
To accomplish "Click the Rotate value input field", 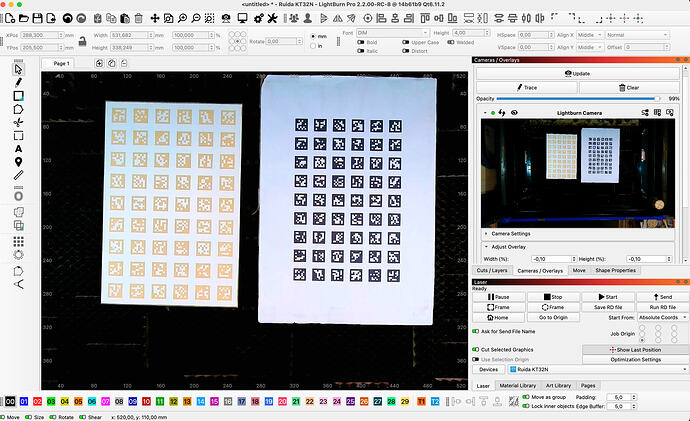I will click(284, 41).
